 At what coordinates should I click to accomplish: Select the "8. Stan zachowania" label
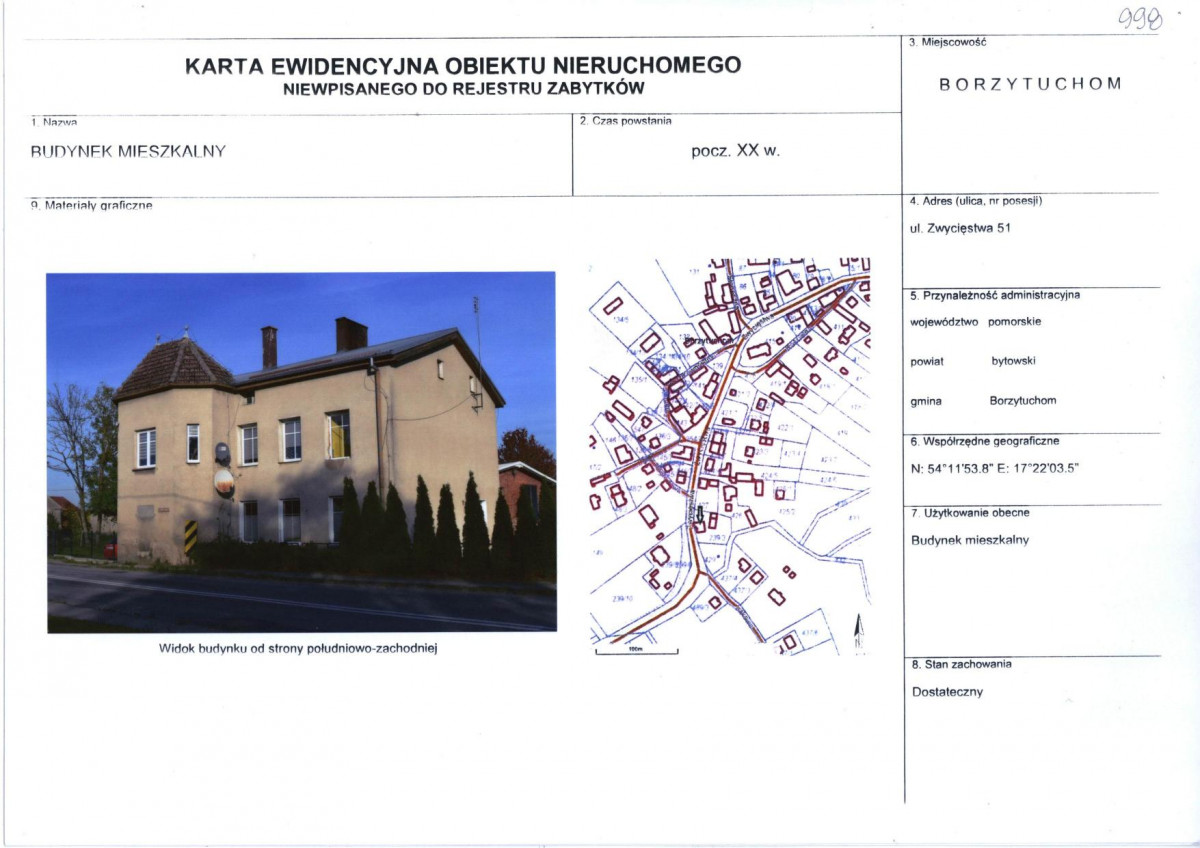point(961,664)
